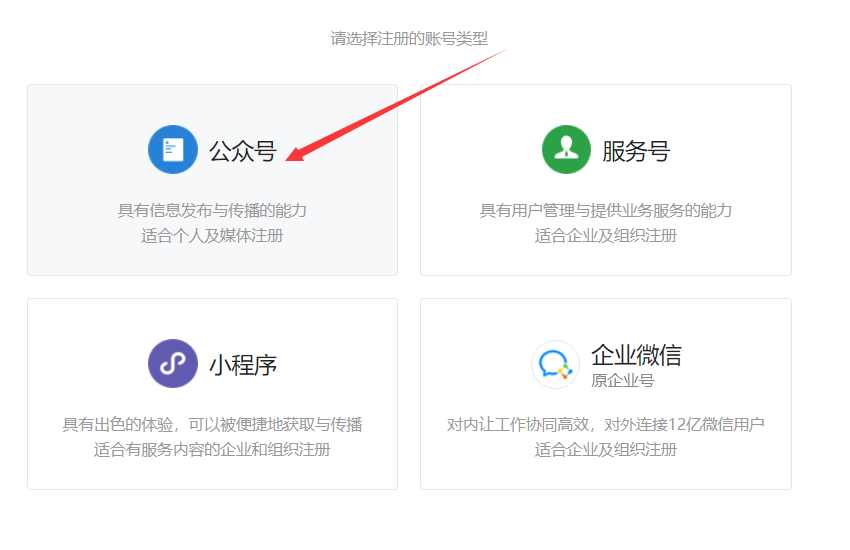The width and height of the screenshot is (850, 550).
Task: Click 适合企业及组织注册 under 企业微信
Action: click(606, 449)
